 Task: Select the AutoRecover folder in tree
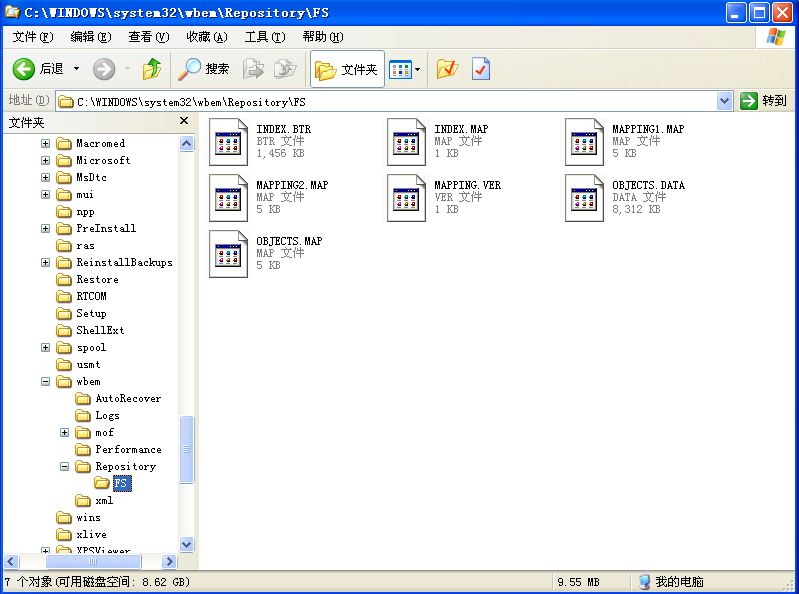(128, 398)
